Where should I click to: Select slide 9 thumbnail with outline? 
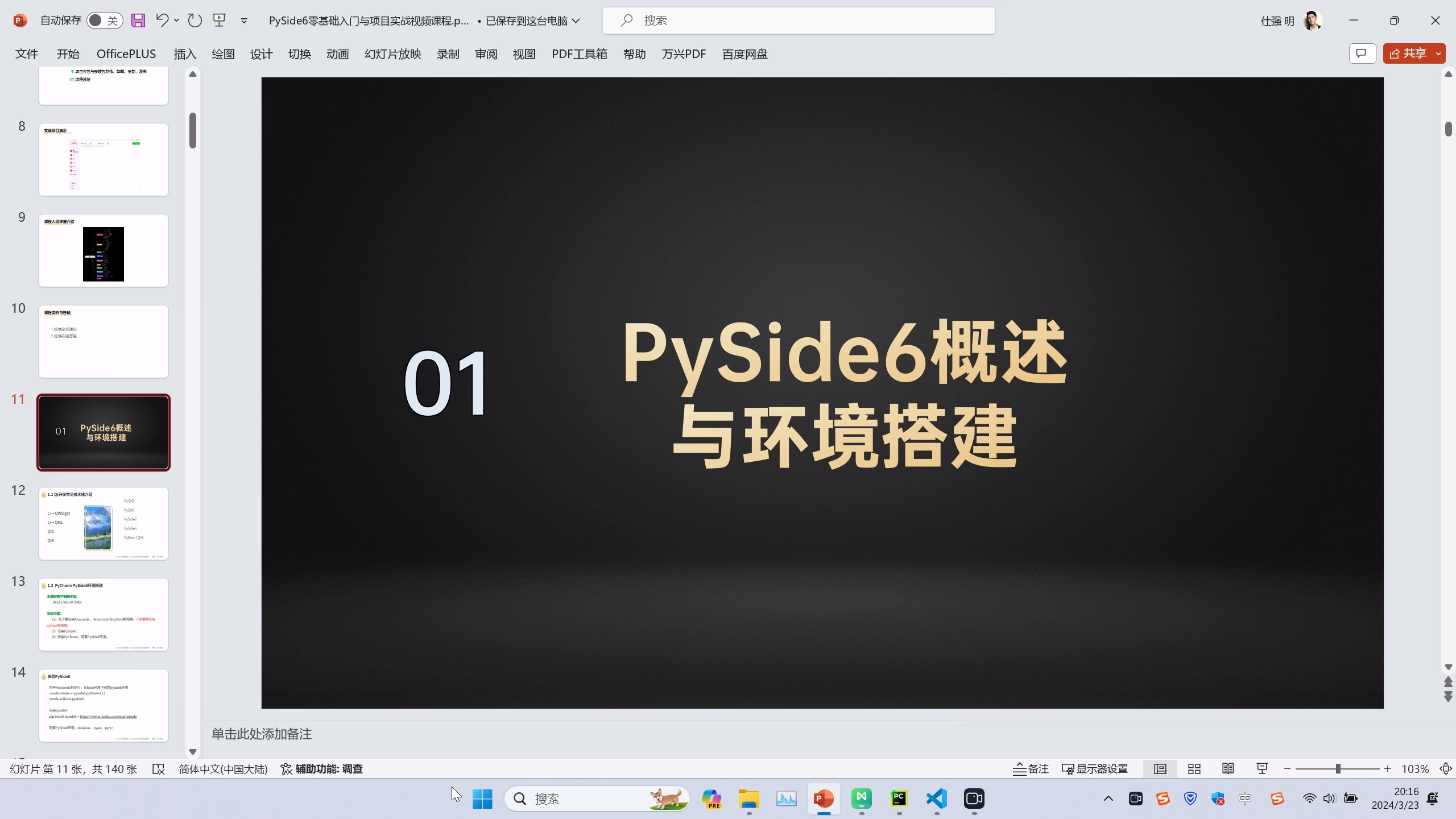[104, 250]
